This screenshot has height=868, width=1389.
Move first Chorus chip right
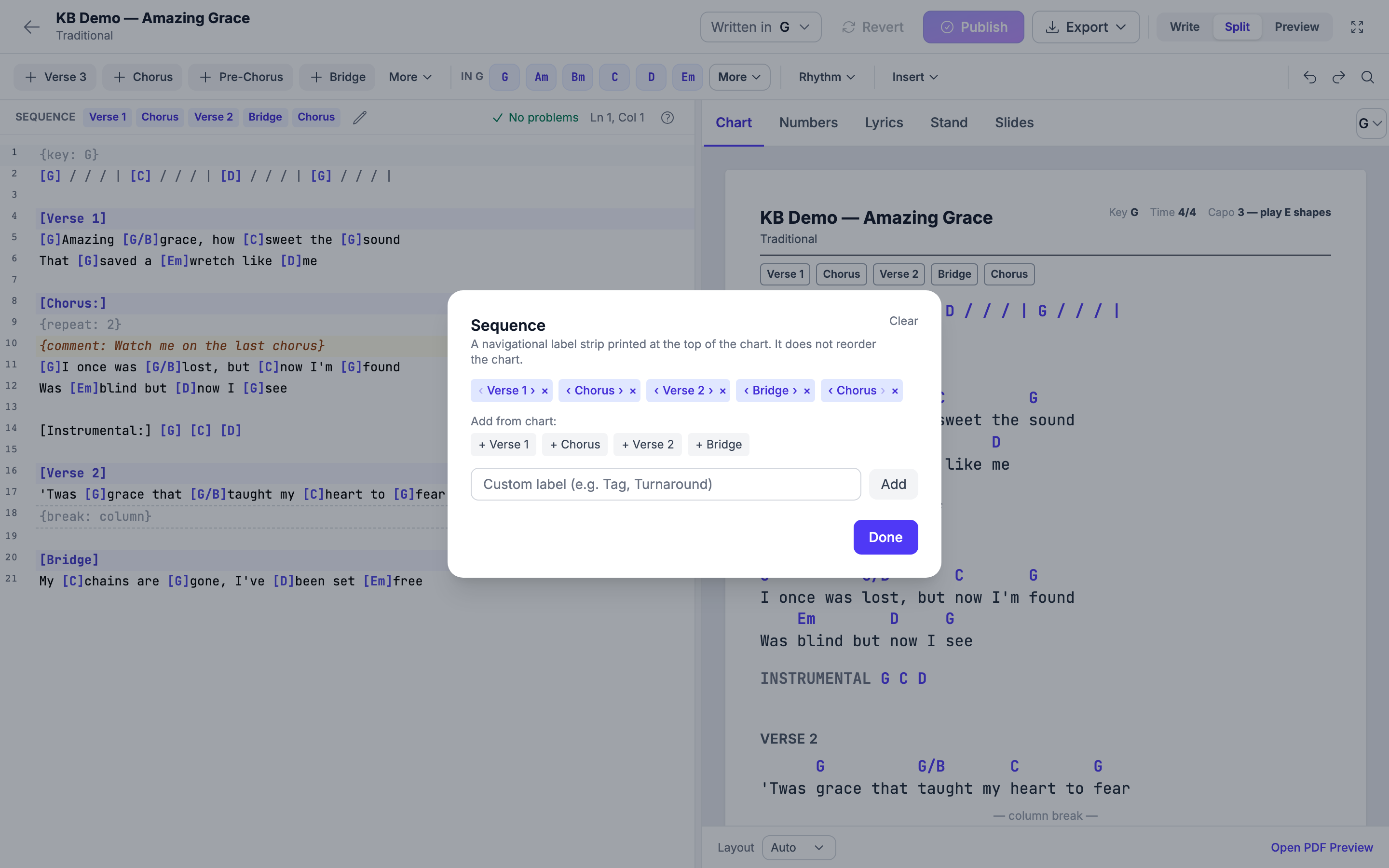(620, 391)
